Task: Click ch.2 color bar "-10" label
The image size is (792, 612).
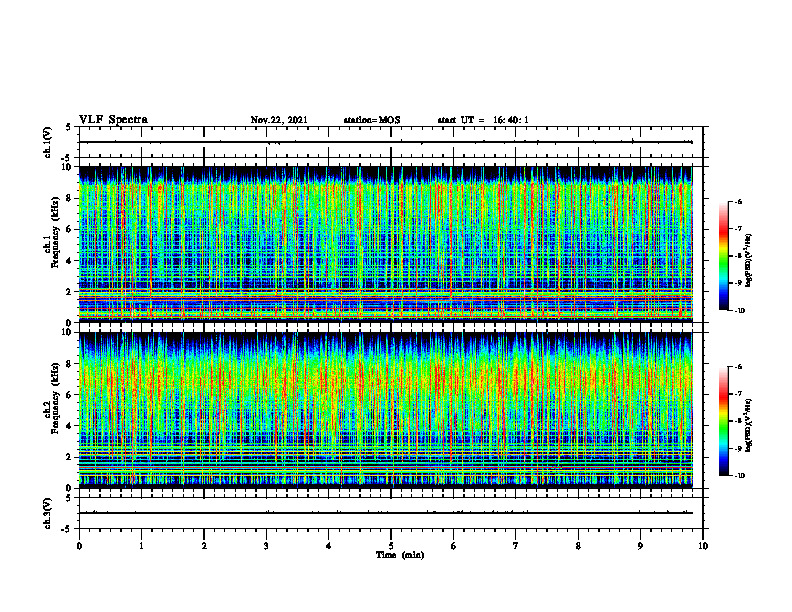Action: pos(739,476)
